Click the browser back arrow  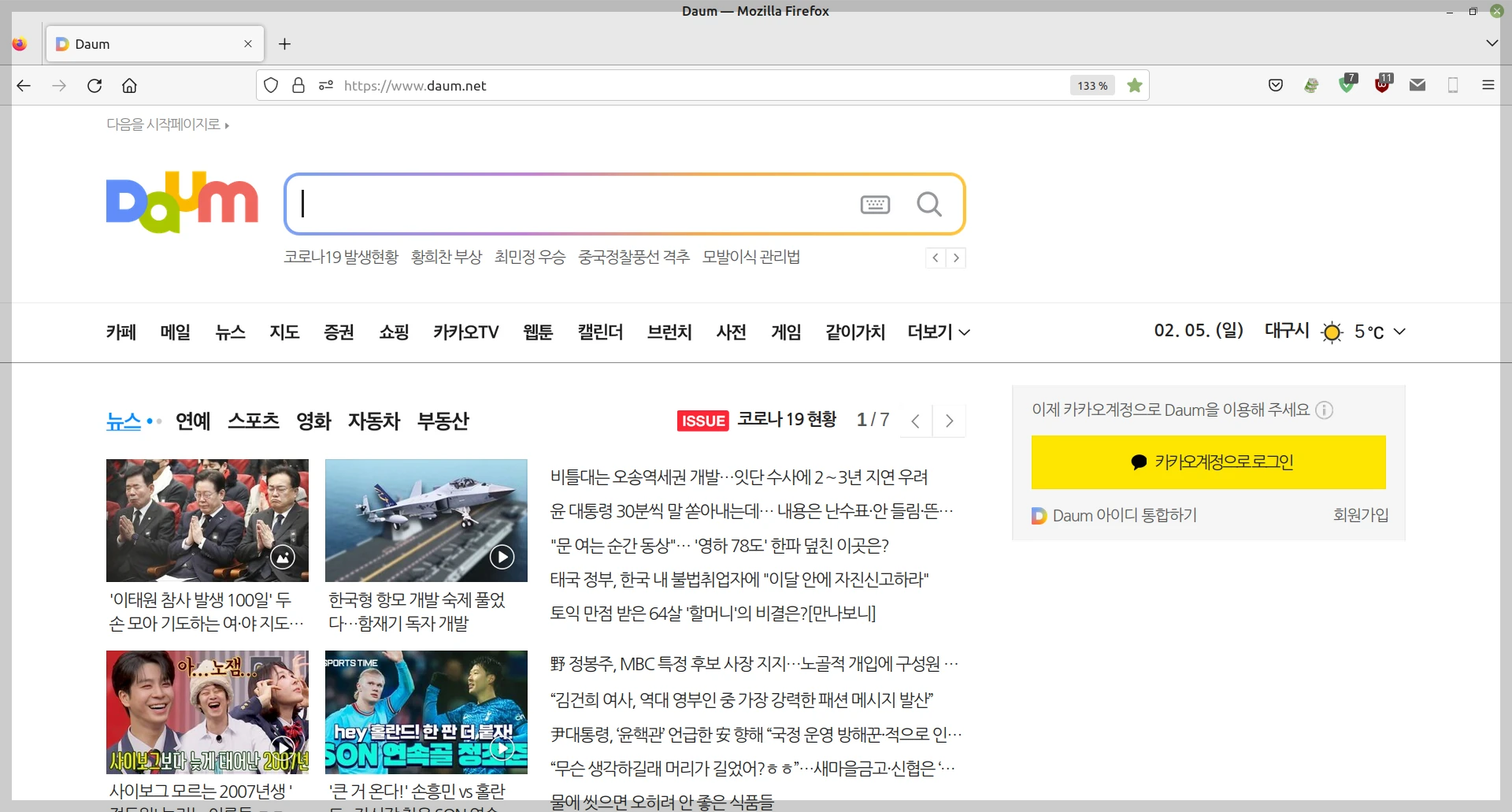click(24, 85)
